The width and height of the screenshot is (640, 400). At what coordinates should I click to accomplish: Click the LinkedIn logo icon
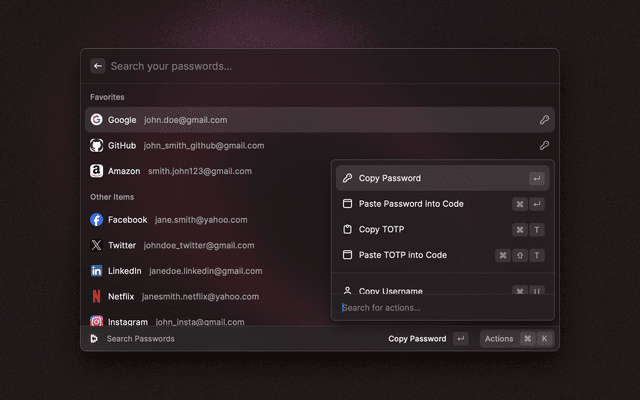[x=97, y=271]
